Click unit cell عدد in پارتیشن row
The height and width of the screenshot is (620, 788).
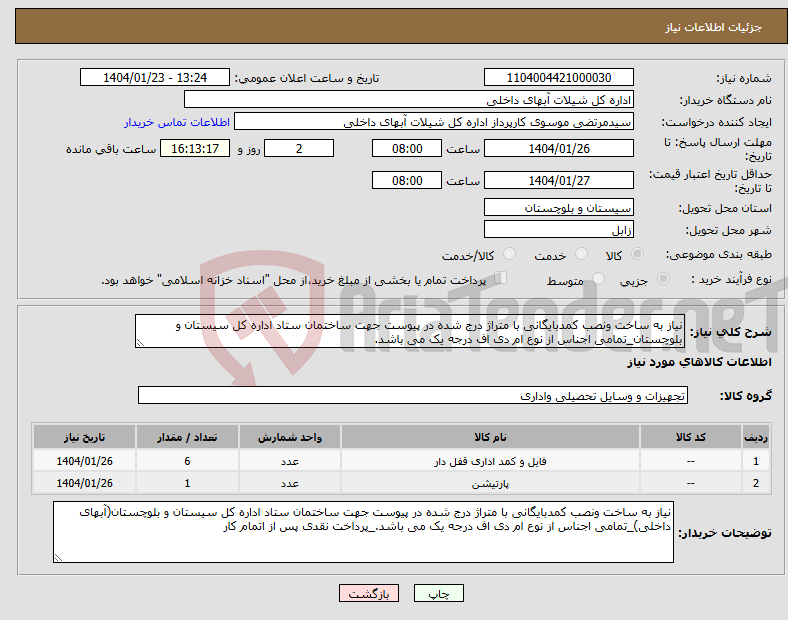(290, 483)
